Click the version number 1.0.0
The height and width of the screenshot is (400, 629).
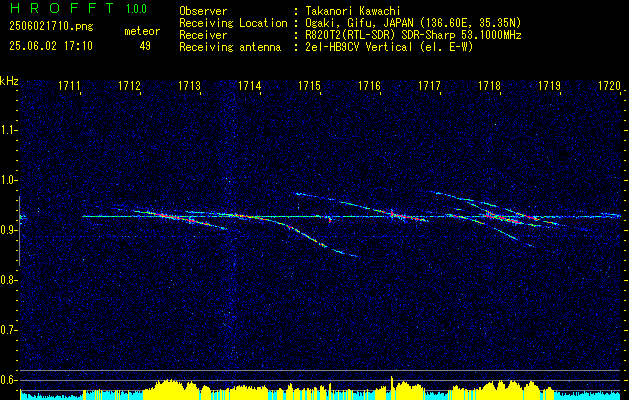point(136,8)
